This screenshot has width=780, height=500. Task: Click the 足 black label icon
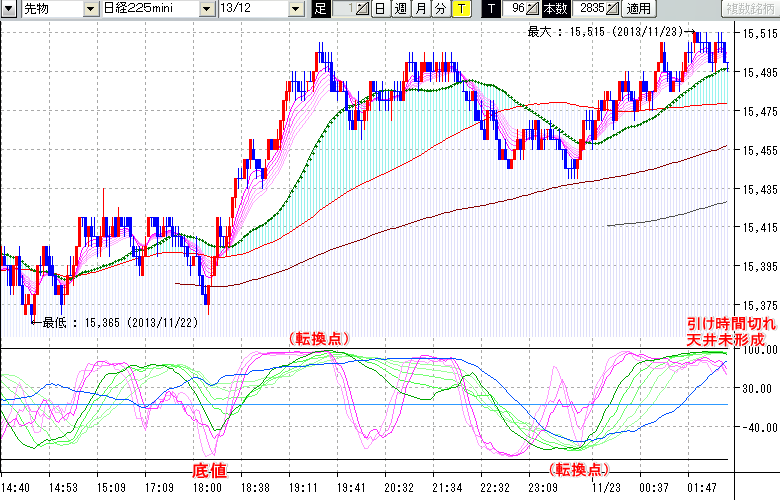320,9
